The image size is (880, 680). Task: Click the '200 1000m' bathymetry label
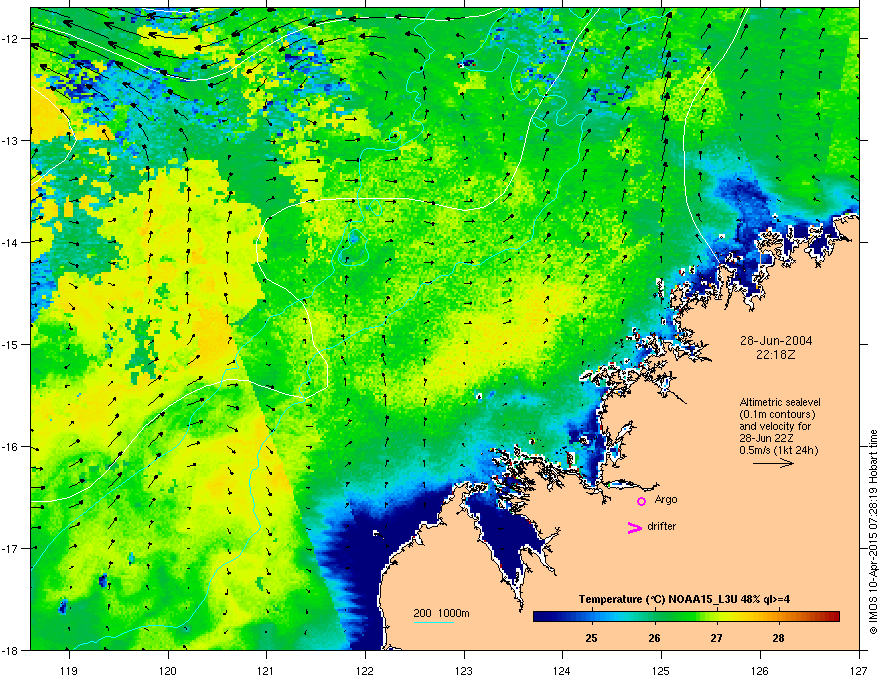441,613
